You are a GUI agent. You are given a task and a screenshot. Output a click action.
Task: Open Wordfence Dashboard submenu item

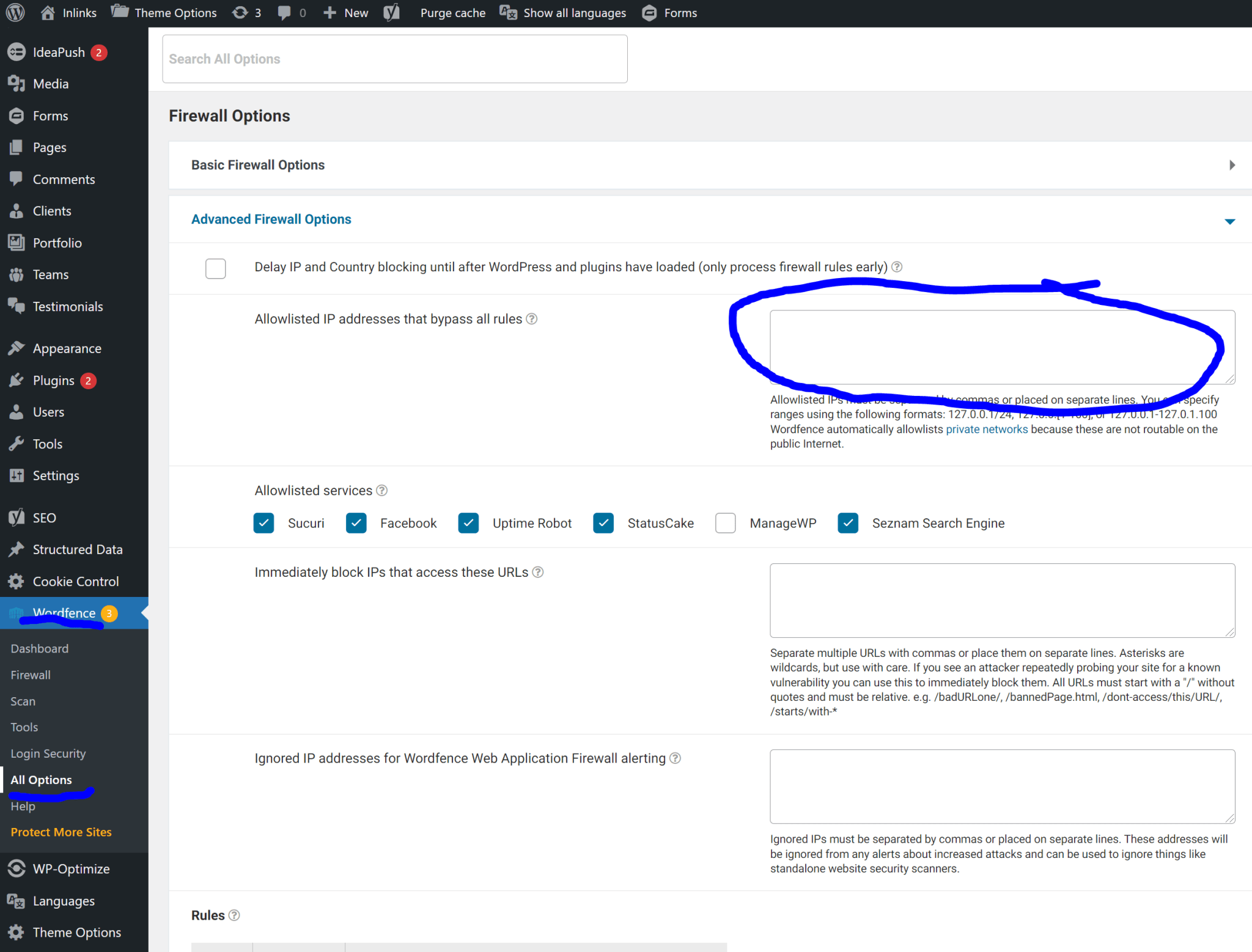click(40, 648)
